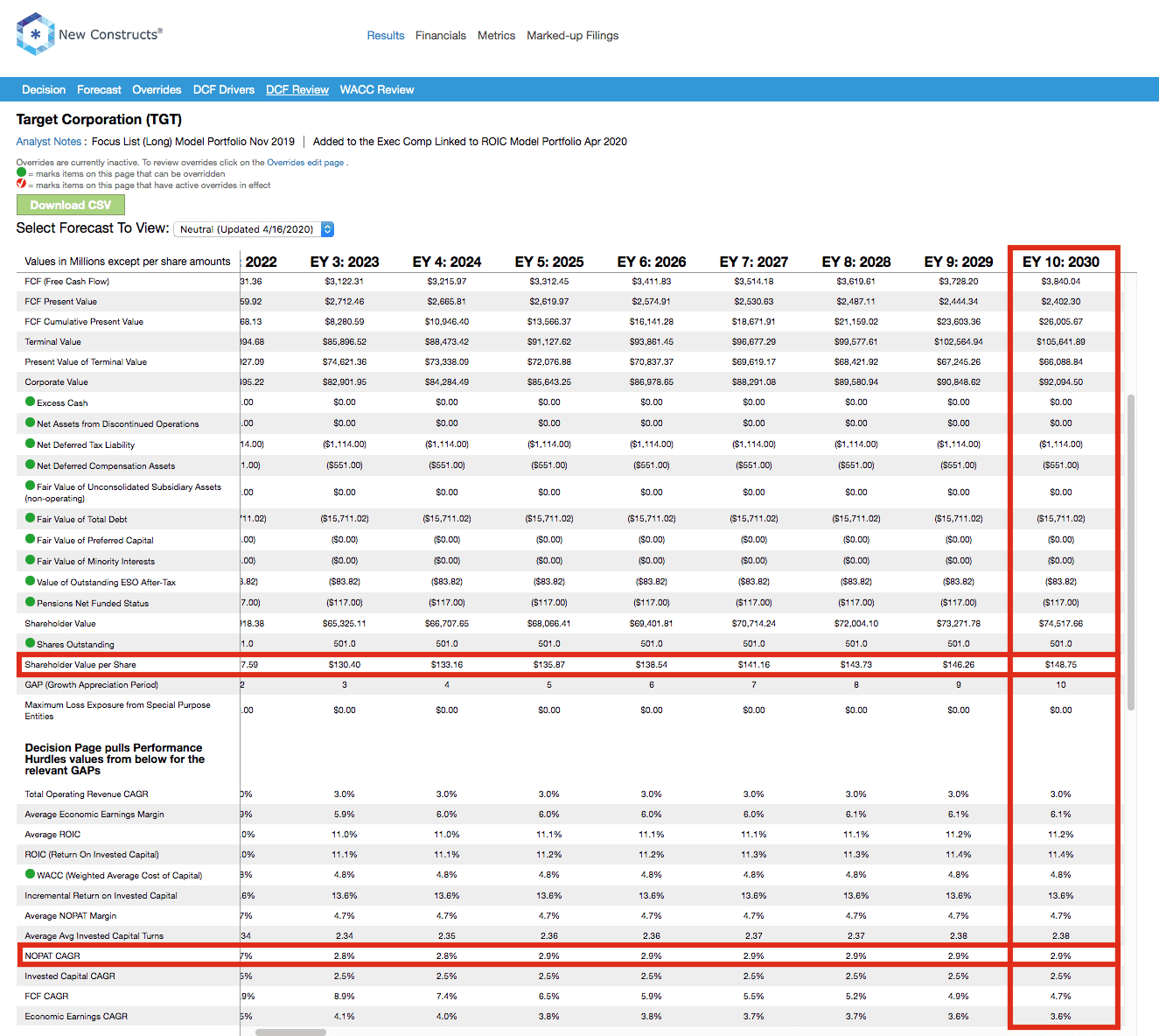This screenshot has height=1036, width=1159.
Task: Click FCF value $3,840.04 in EY 10
Action: (x=1060, y=282)
